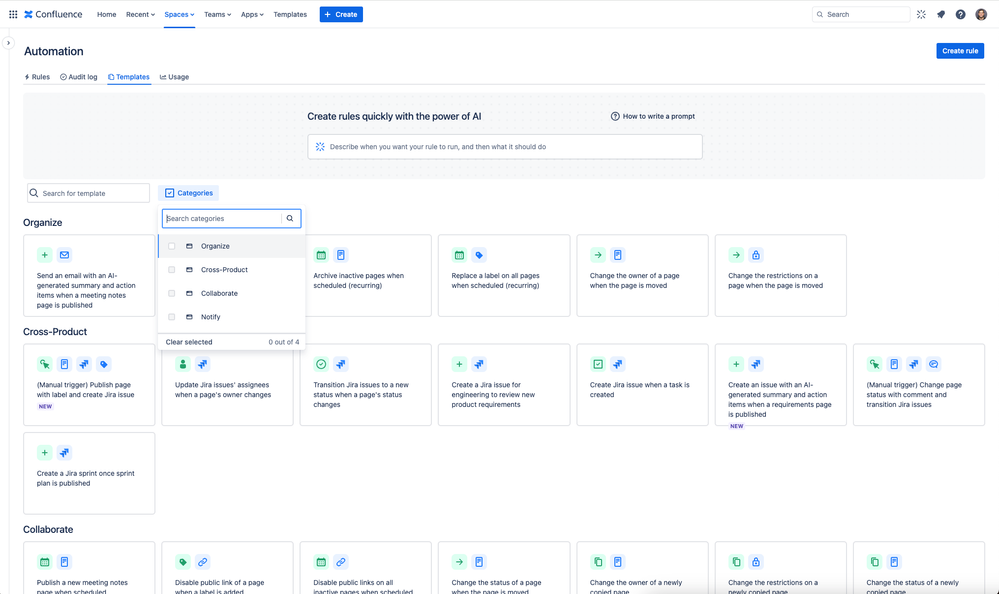Screen dimensions: 999x594
Task: Click the page icon on Publish a new meeting notes card
Action: point(64,562)
